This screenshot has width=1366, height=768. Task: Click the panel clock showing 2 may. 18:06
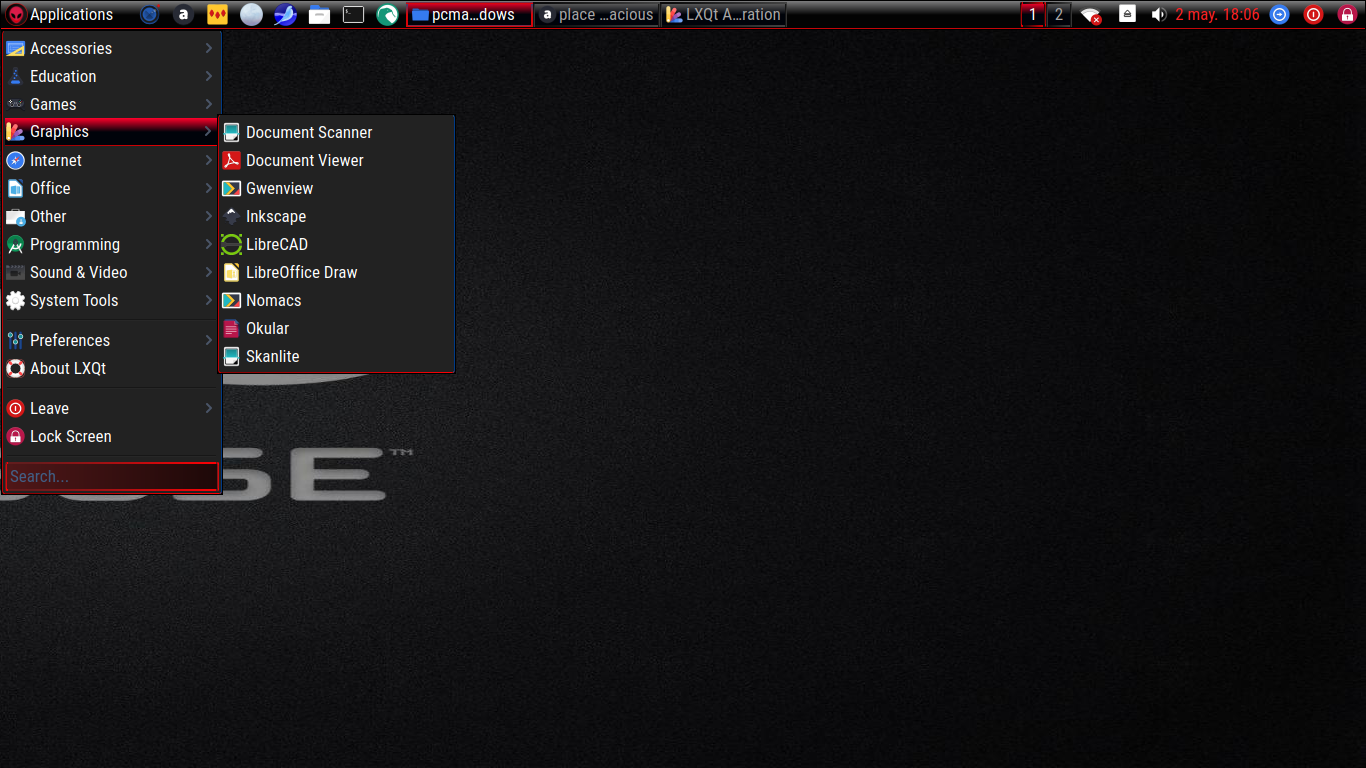click(x=1217, y=15)
